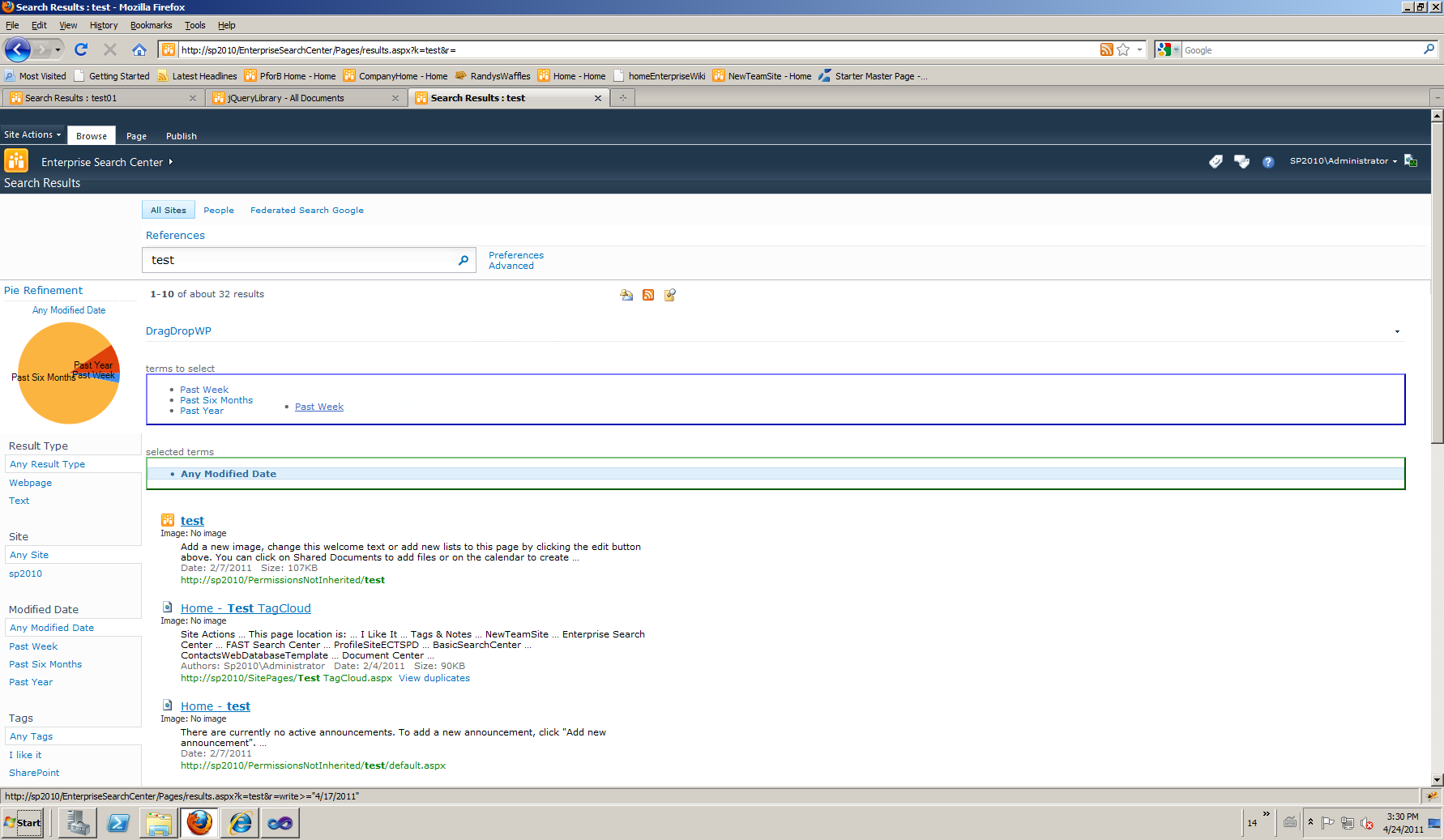Viewport: 1444px width, 840px height.
Task: Close the Search Results : test tab
Action: tap(598, 98)
